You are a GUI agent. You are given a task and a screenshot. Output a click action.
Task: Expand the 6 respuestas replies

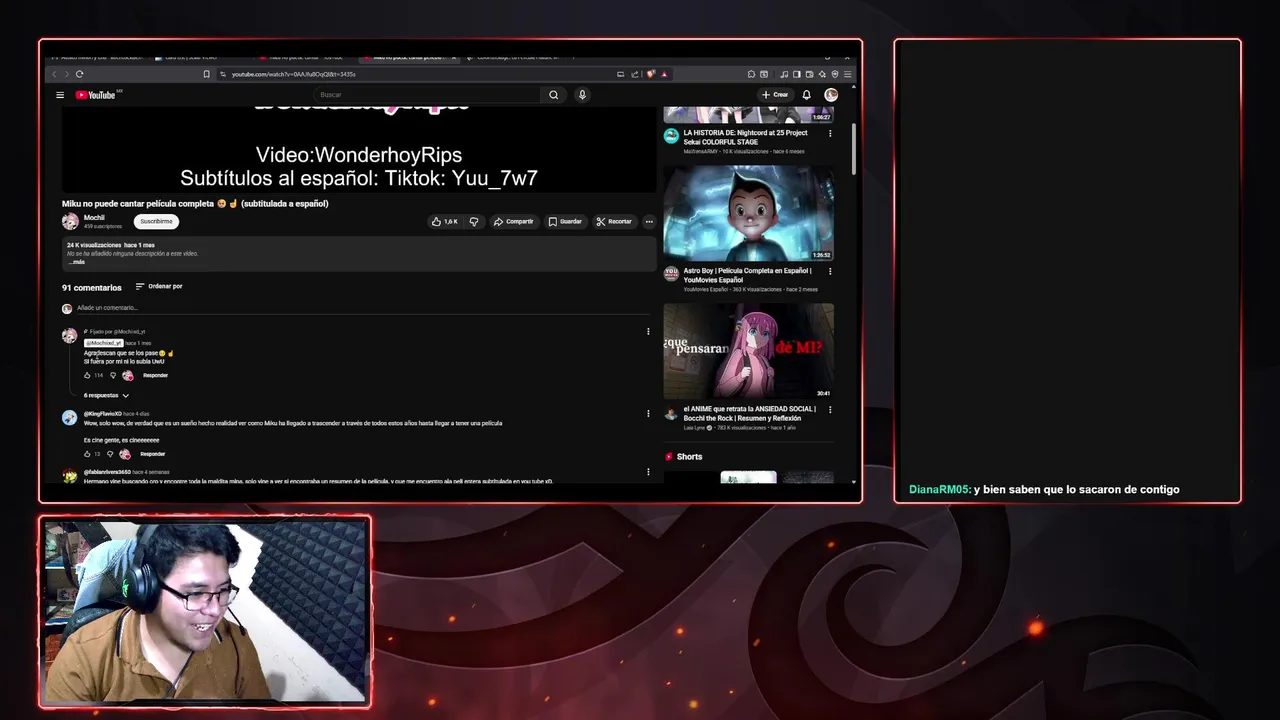(x=106, y=395)
